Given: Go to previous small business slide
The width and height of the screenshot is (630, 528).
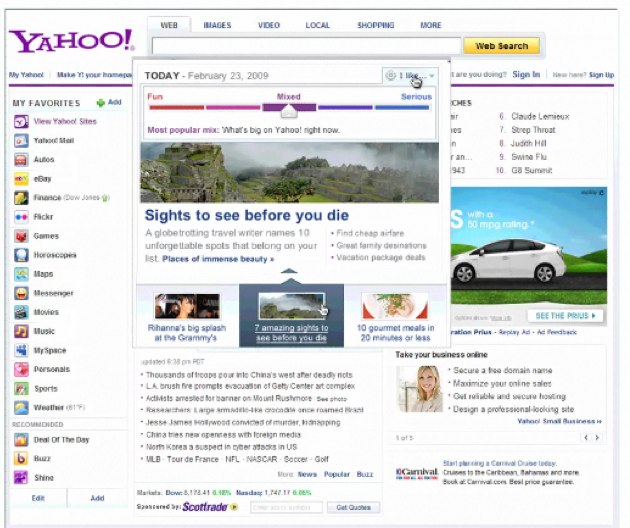Looking at the screenshot, I should click(x=586, y=438).
